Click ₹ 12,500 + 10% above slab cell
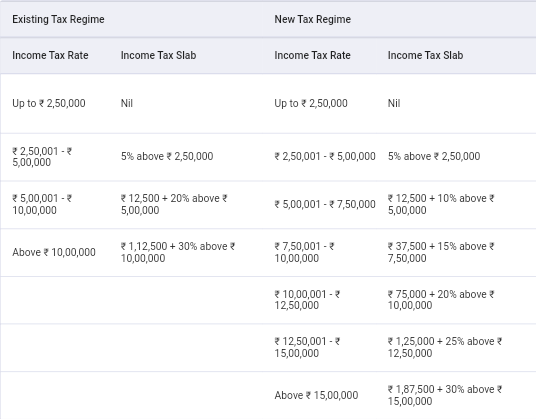This screenshot has width=536, height=419. (x=441, y=204)
